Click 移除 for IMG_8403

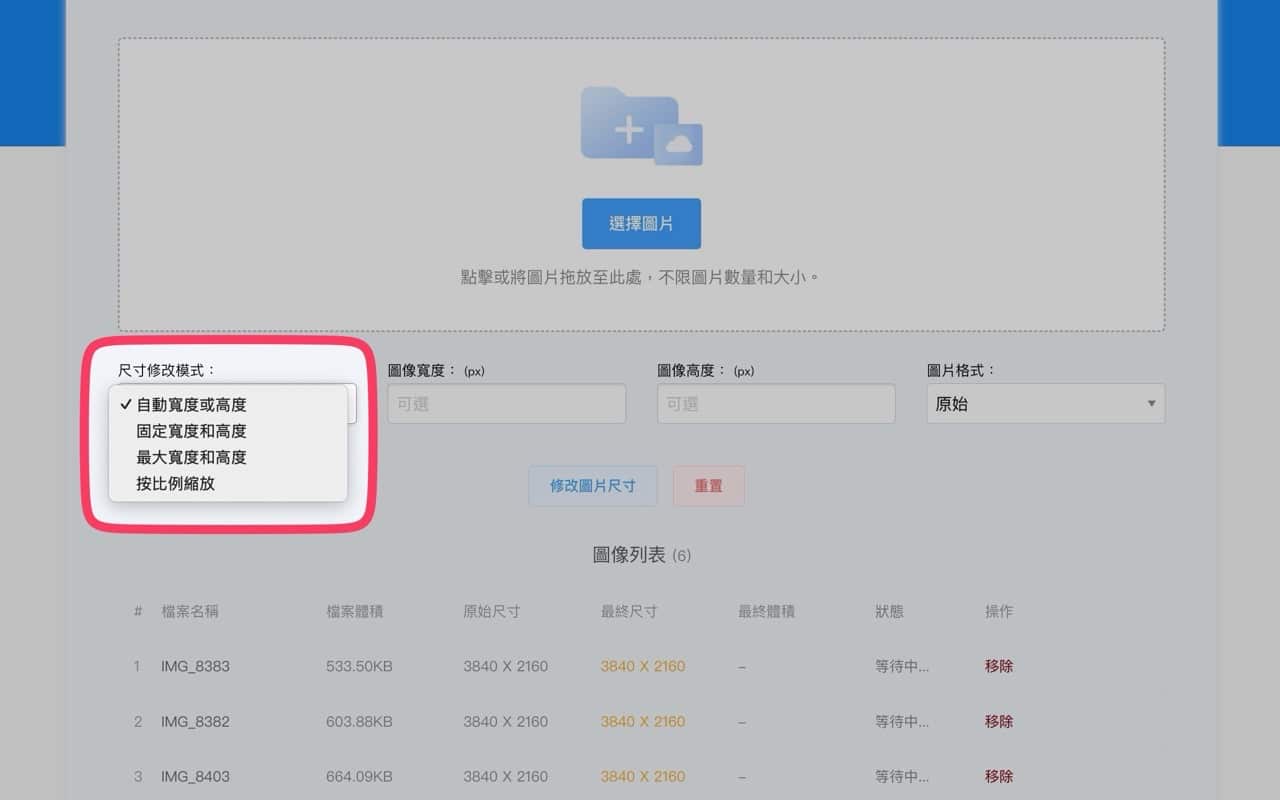click(998, 776)
